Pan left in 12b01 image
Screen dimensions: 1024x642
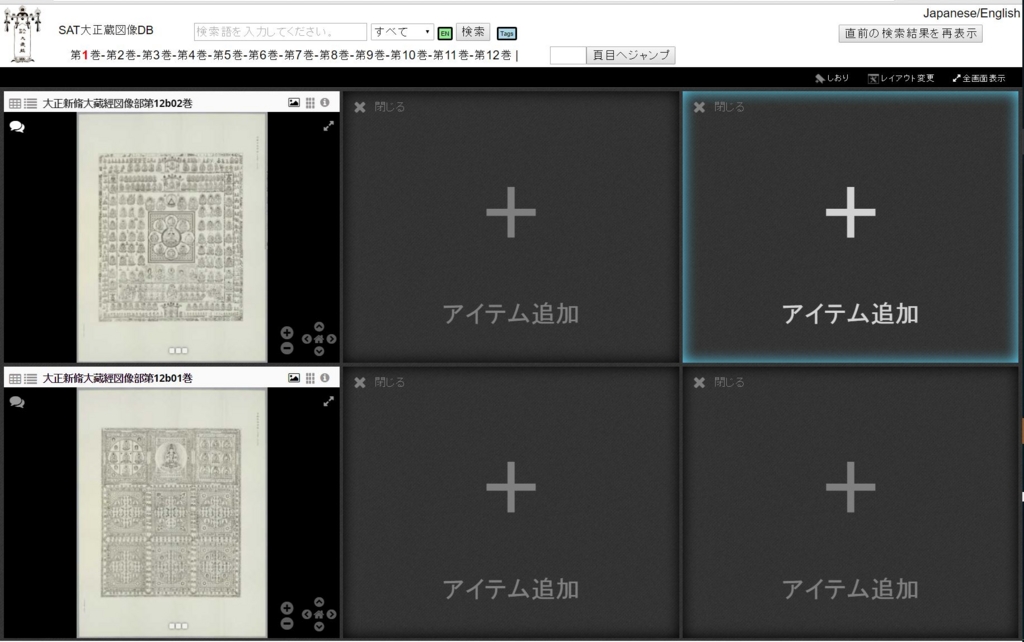pyautogui.click(x=306, y=615)
